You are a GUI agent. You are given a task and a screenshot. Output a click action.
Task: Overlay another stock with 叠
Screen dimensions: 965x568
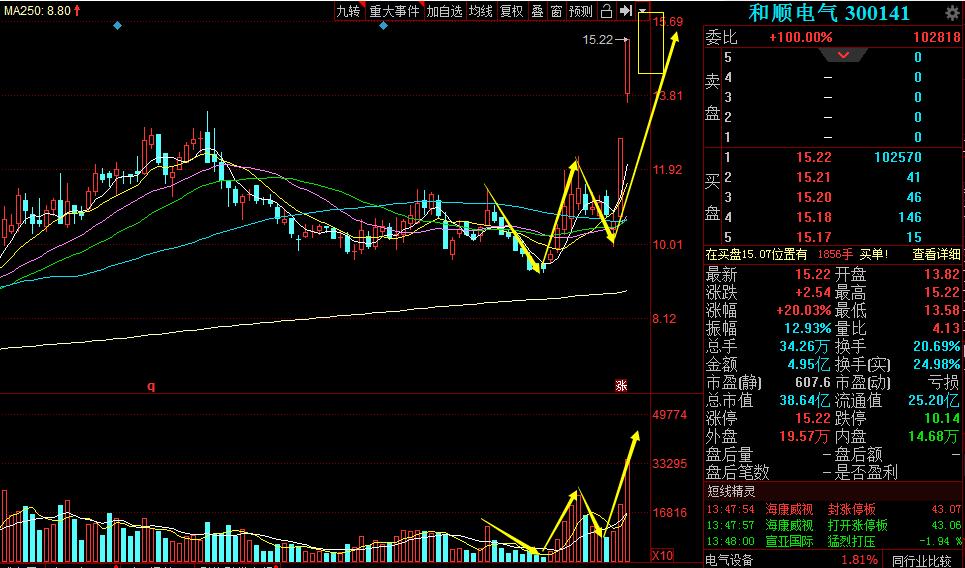click(537, 11)
